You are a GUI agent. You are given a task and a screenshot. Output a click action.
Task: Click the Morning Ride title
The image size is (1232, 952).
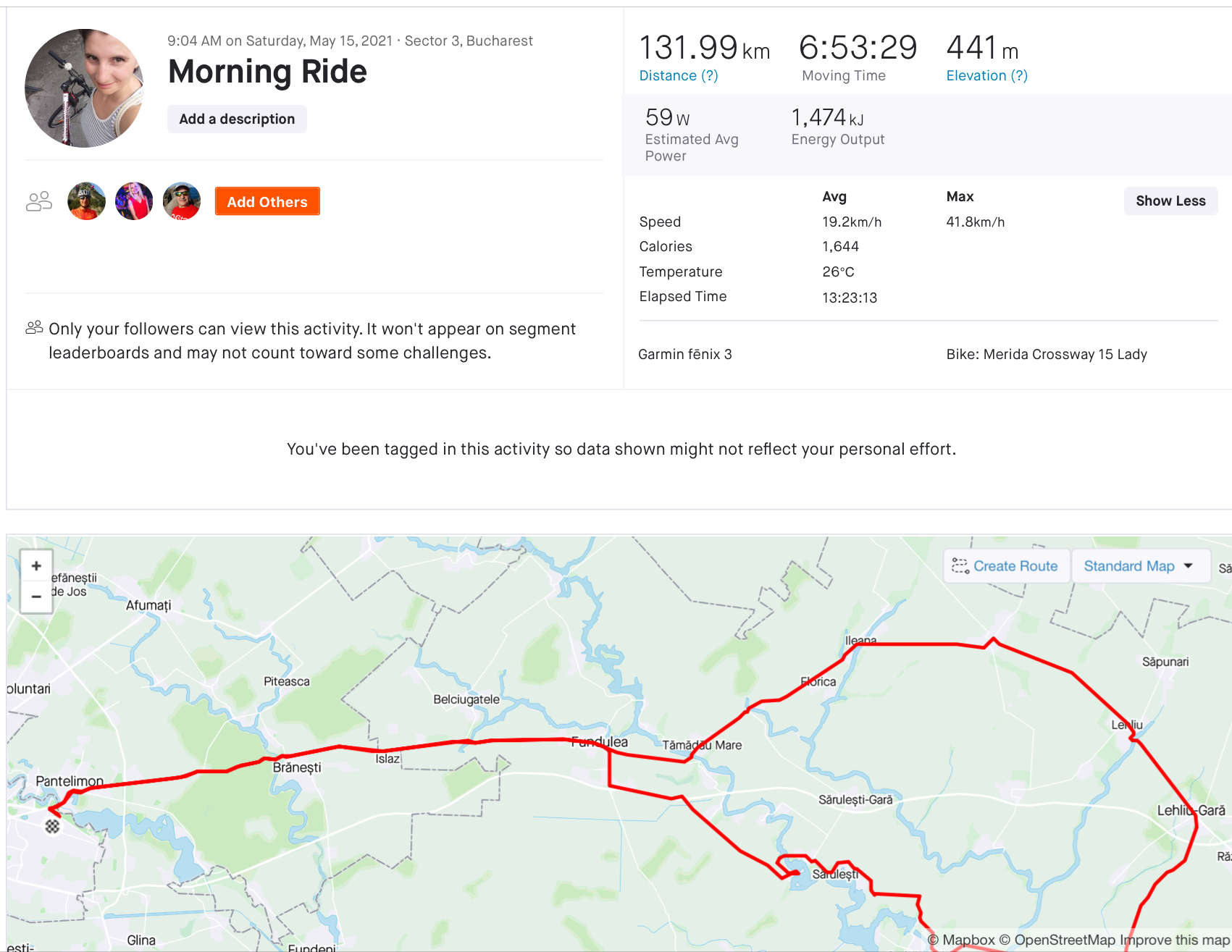click(267, 72)
